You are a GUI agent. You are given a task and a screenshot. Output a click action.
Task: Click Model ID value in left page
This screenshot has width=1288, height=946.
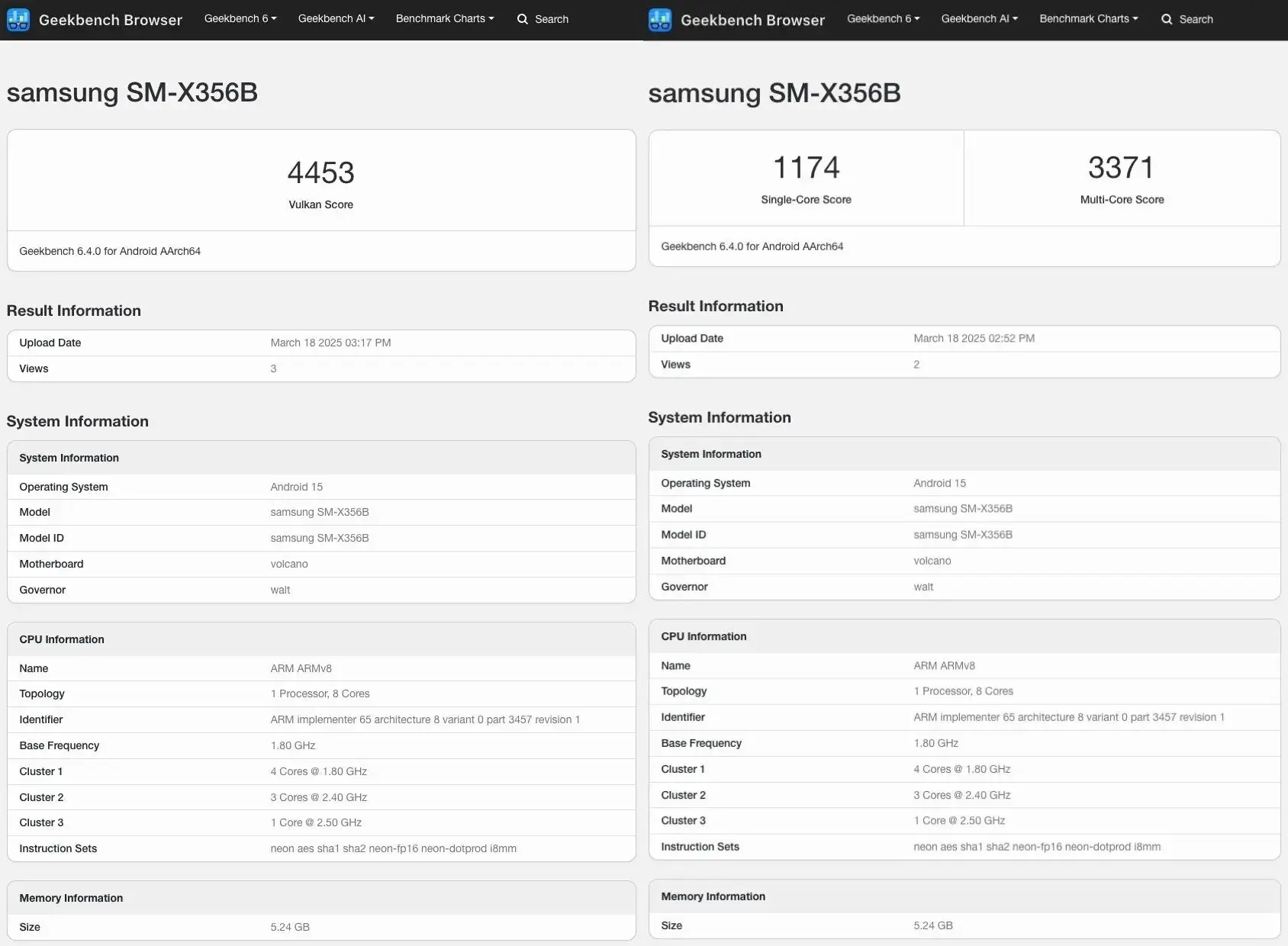click(320, 539)
